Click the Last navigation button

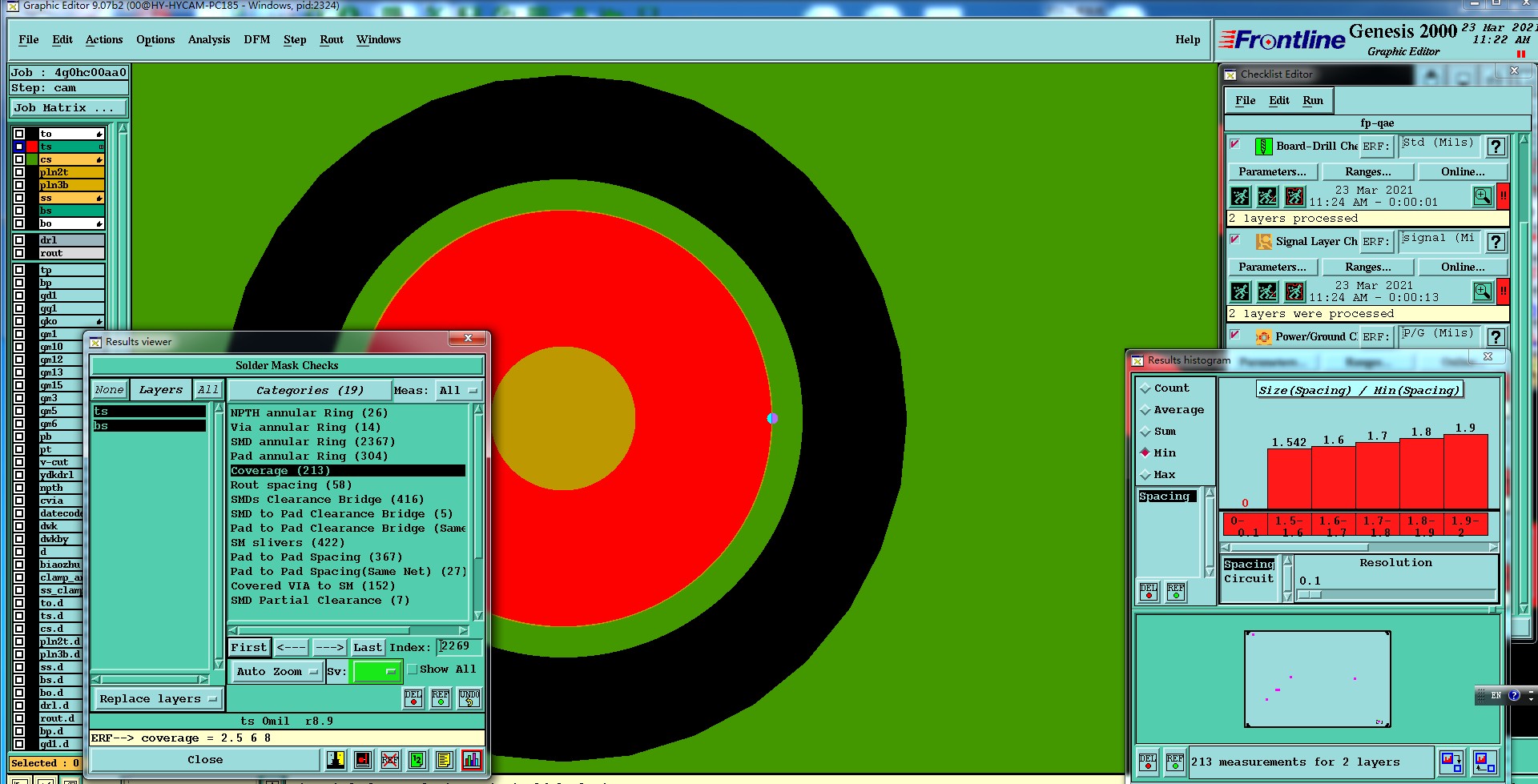point(368,647)
